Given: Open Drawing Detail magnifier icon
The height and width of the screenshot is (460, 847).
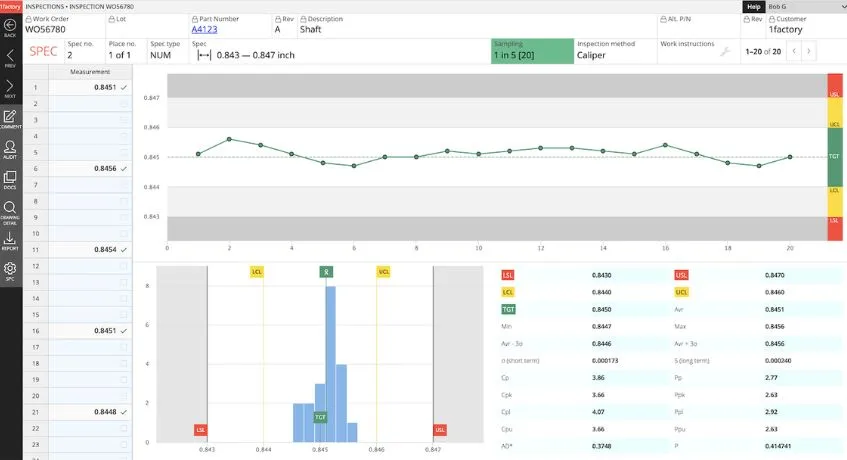Looking at the screenshot, I should [x=10, y=207].
